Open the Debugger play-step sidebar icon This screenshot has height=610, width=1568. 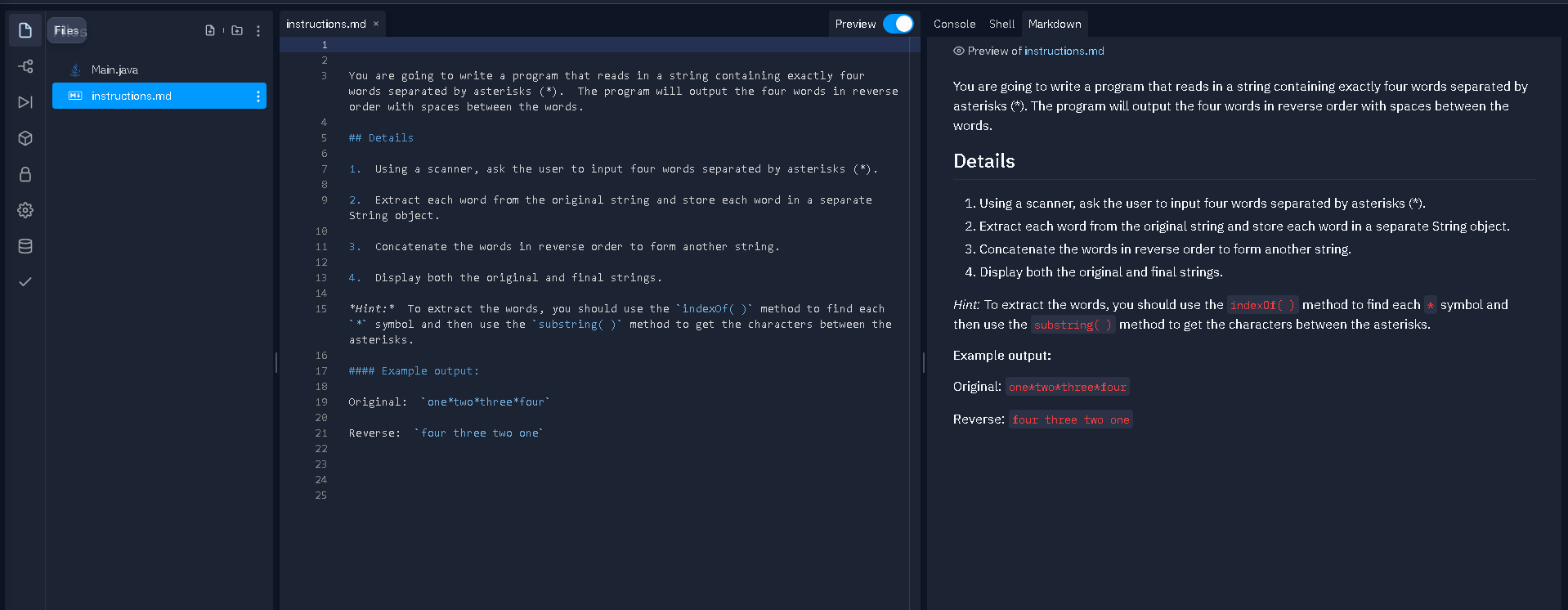click(25, 102)
